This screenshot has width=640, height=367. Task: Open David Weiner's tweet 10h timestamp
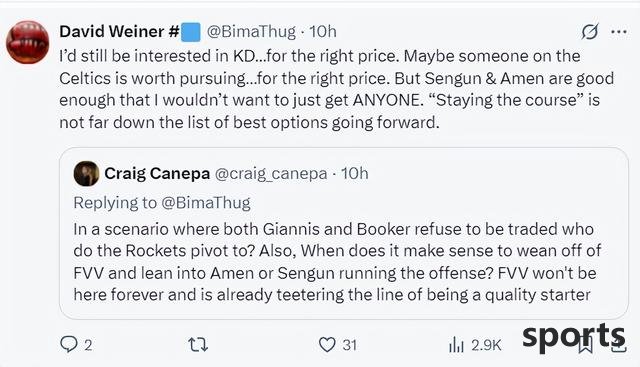pyautogui.click(x=322, y=31)
